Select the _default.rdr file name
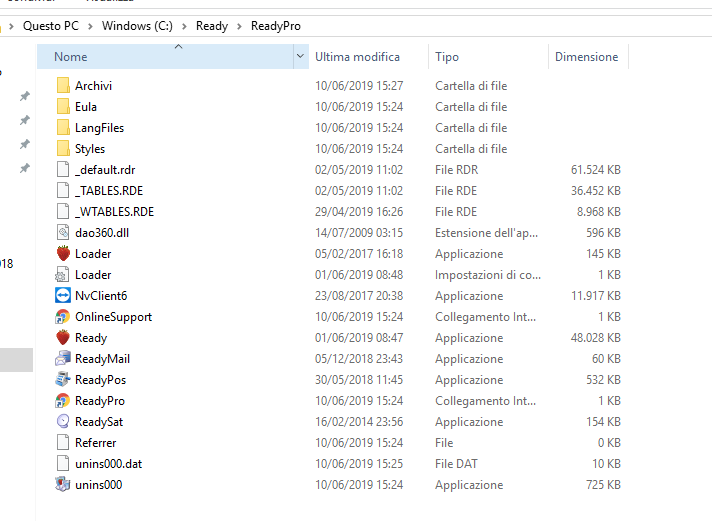The width and height of the screenshot is (712, 521). (x=105, y=170)
